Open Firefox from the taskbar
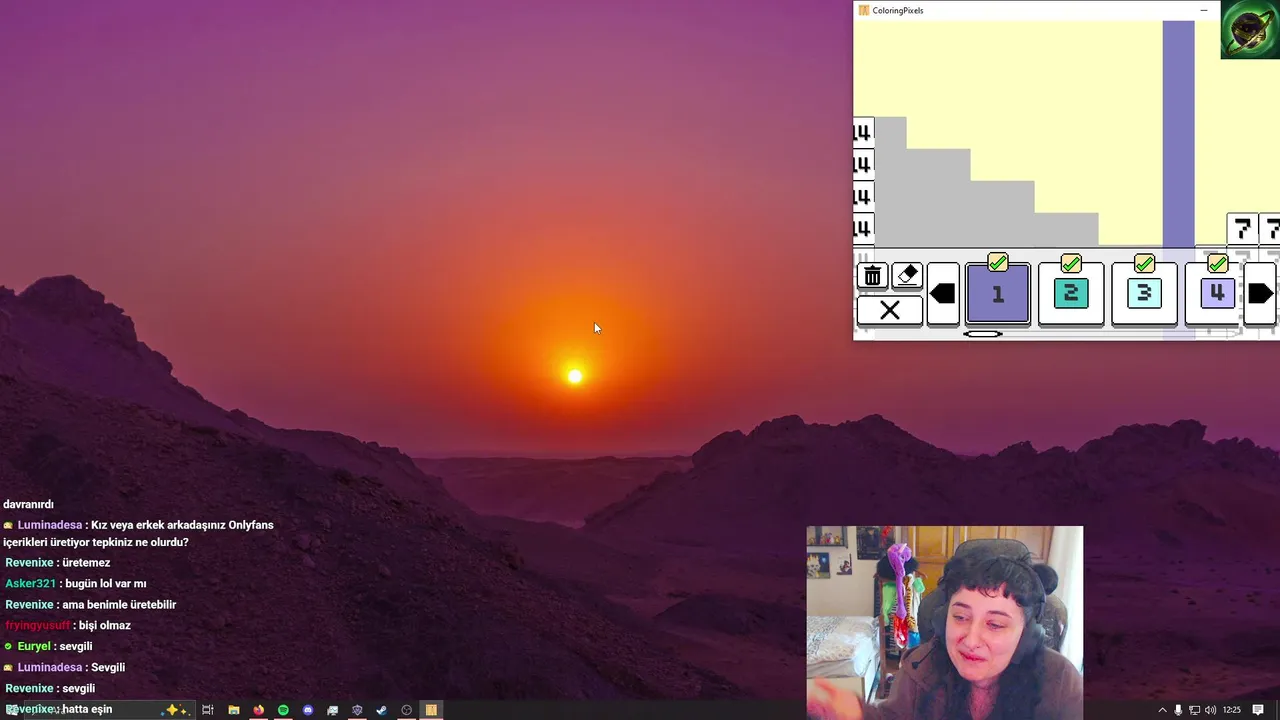Screen dimensions: 1280x720 point(258,710)
